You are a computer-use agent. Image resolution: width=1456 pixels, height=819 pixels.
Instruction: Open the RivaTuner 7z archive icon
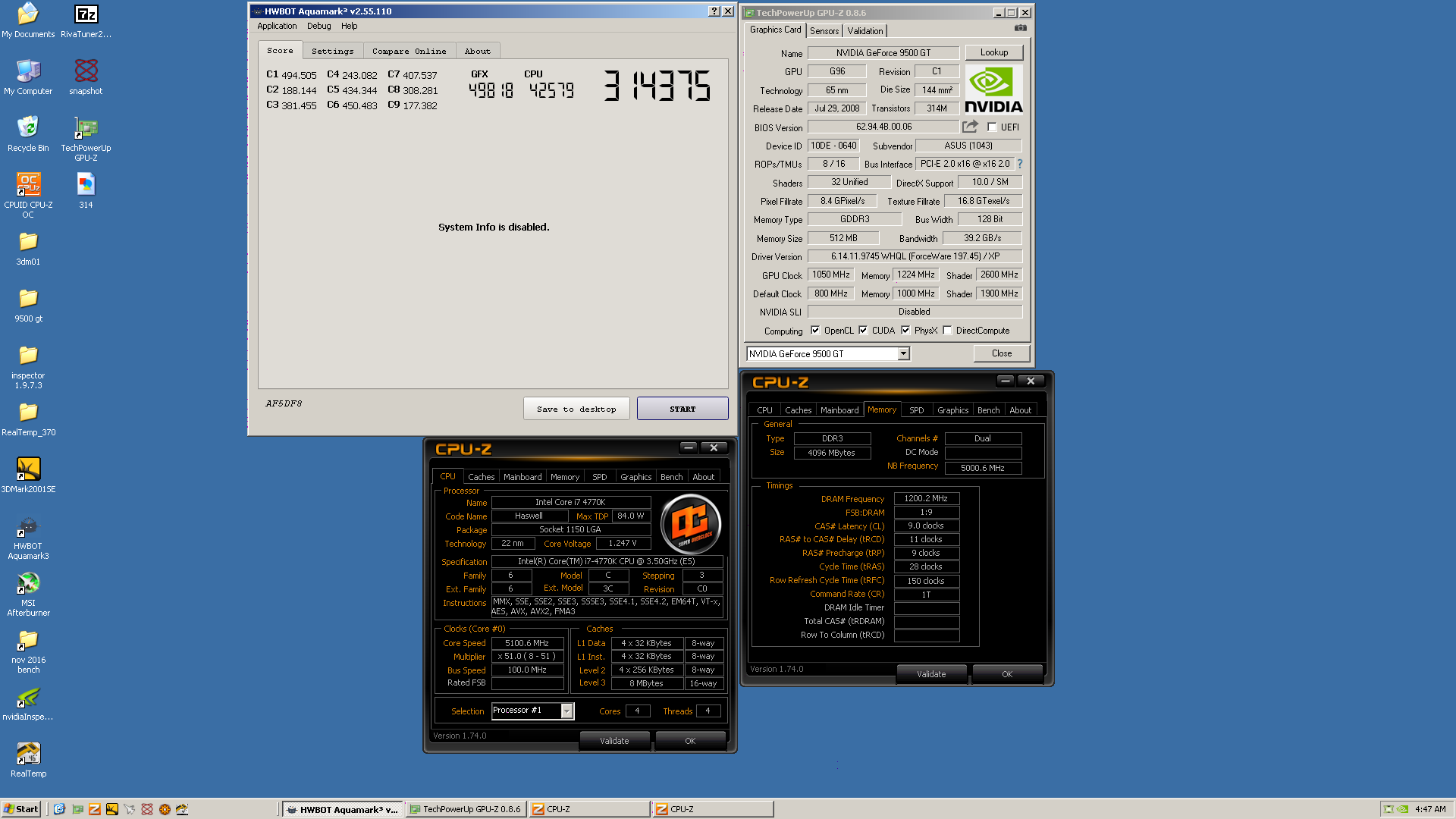[86, 20]
